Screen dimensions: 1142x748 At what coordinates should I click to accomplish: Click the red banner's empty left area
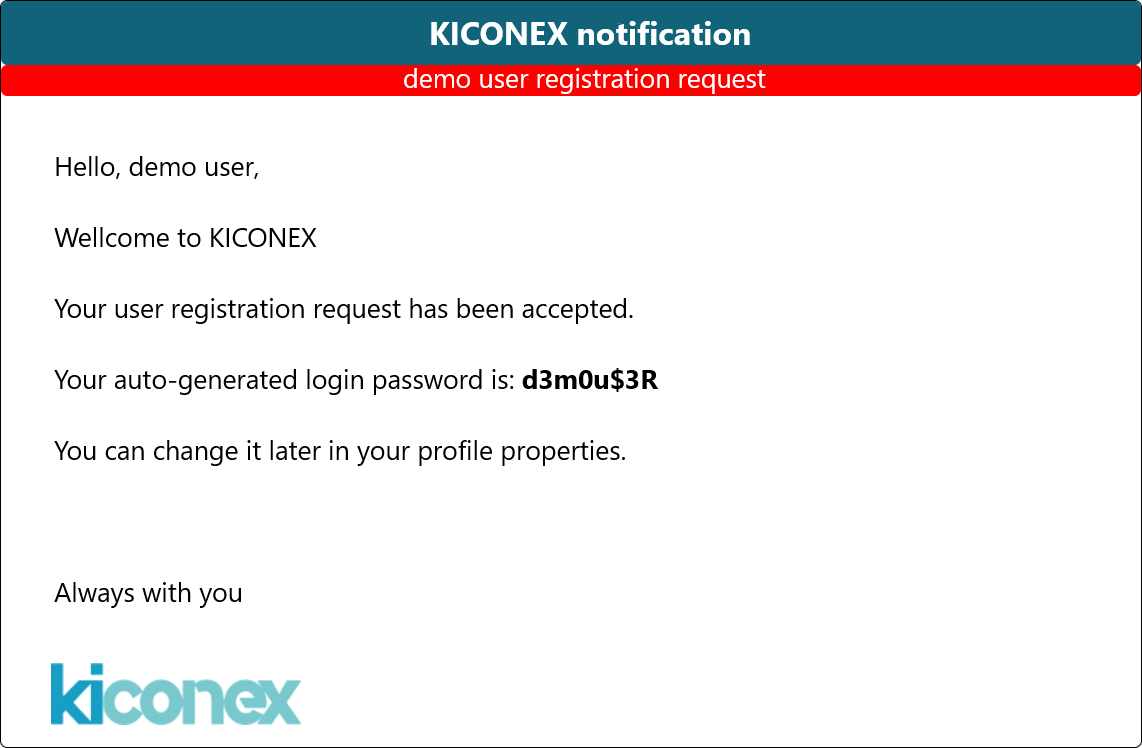click(150, 80)
